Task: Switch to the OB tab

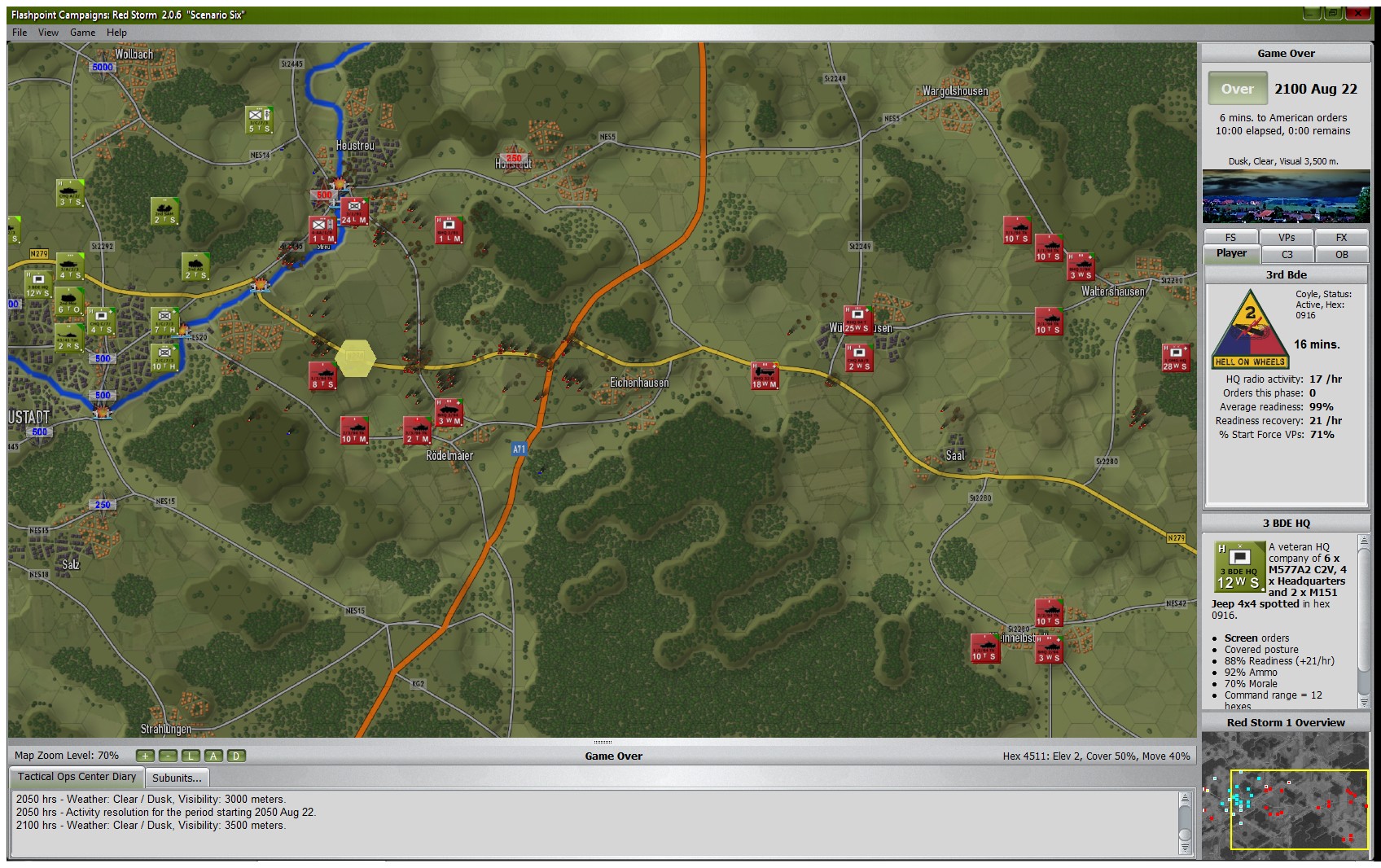Action: coord(1341,255)
